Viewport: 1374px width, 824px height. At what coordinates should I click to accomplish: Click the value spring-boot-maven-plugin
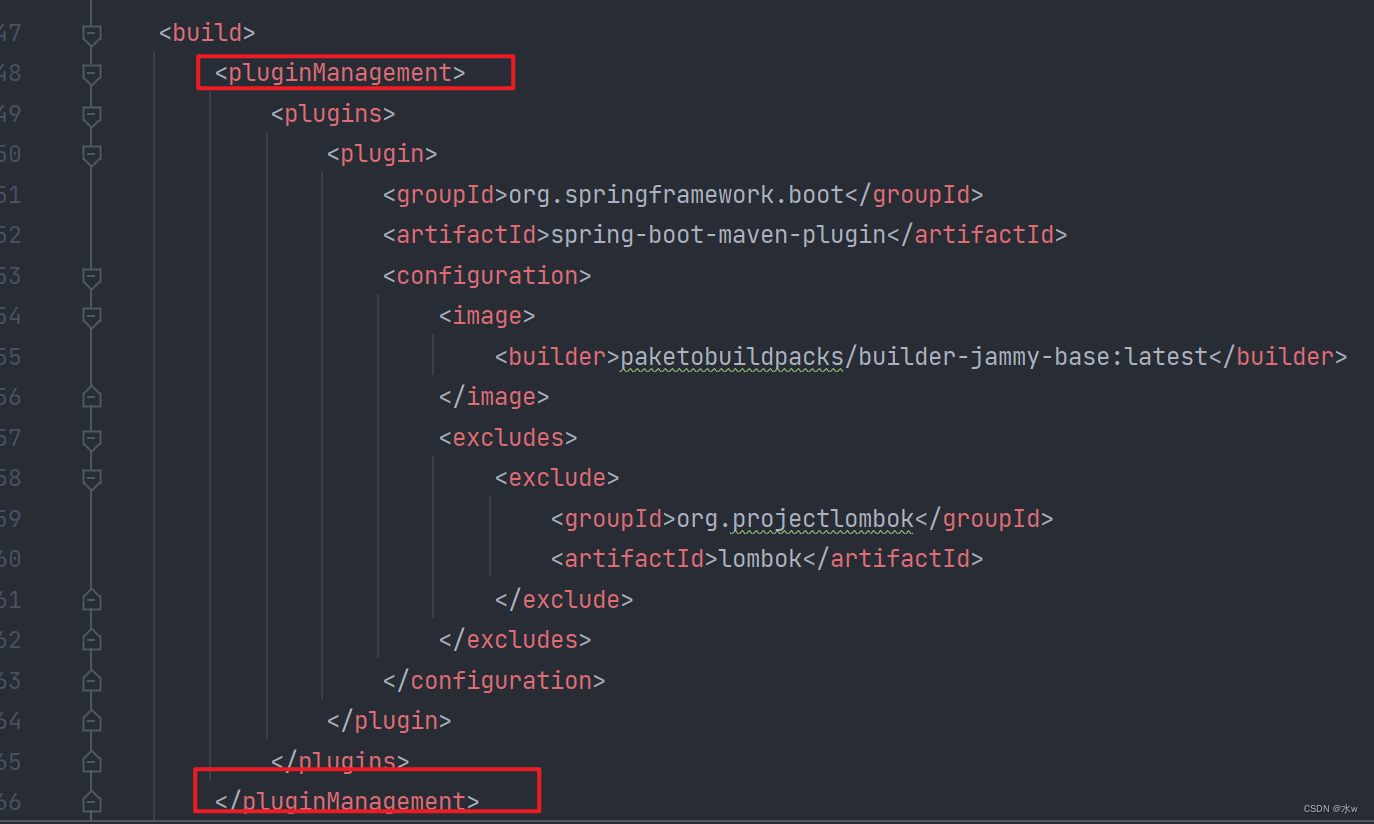719,235
